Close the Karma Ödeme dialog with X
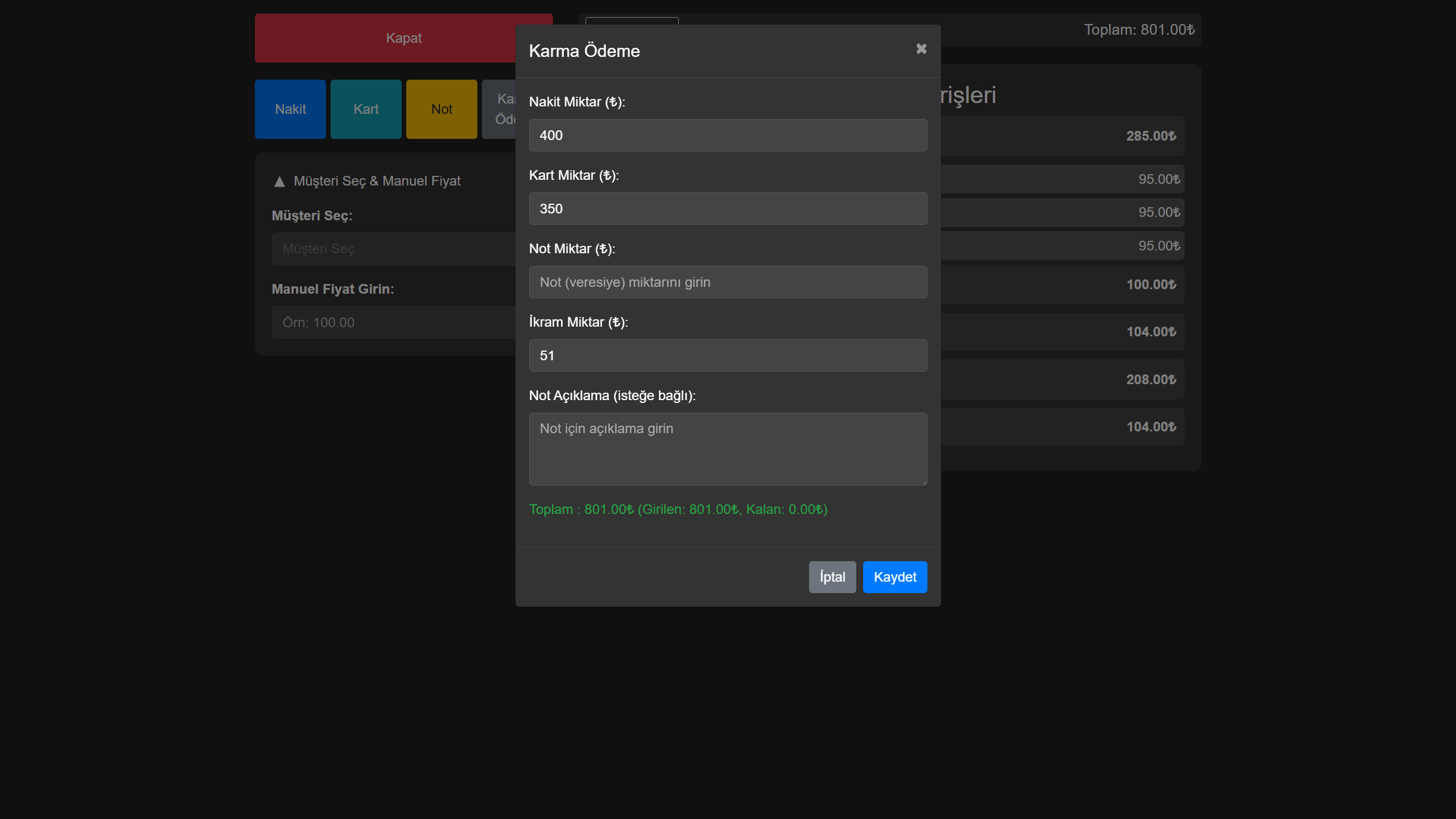 coord(921,50)
